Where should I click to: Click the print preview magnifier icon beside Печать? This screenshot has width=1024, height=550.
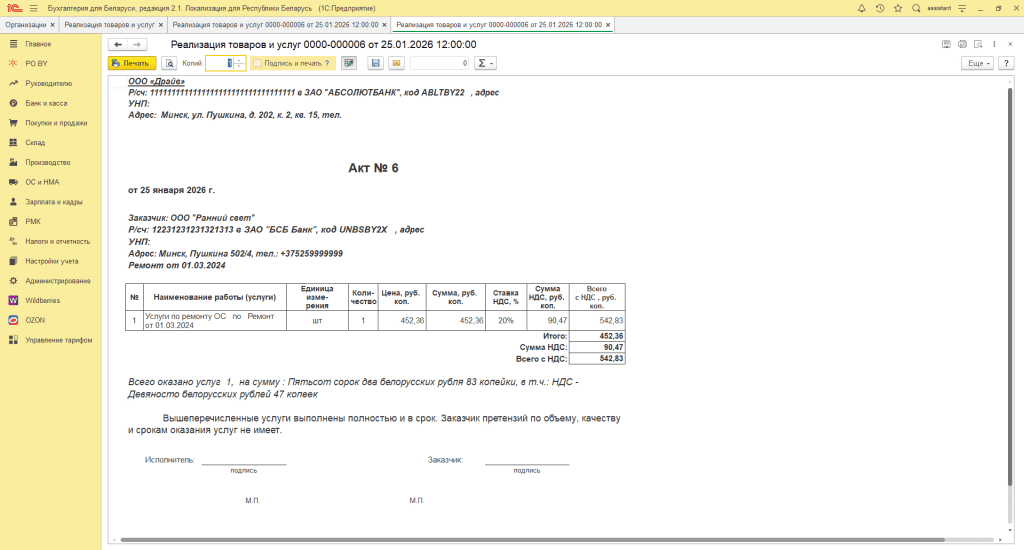(169, 63)
